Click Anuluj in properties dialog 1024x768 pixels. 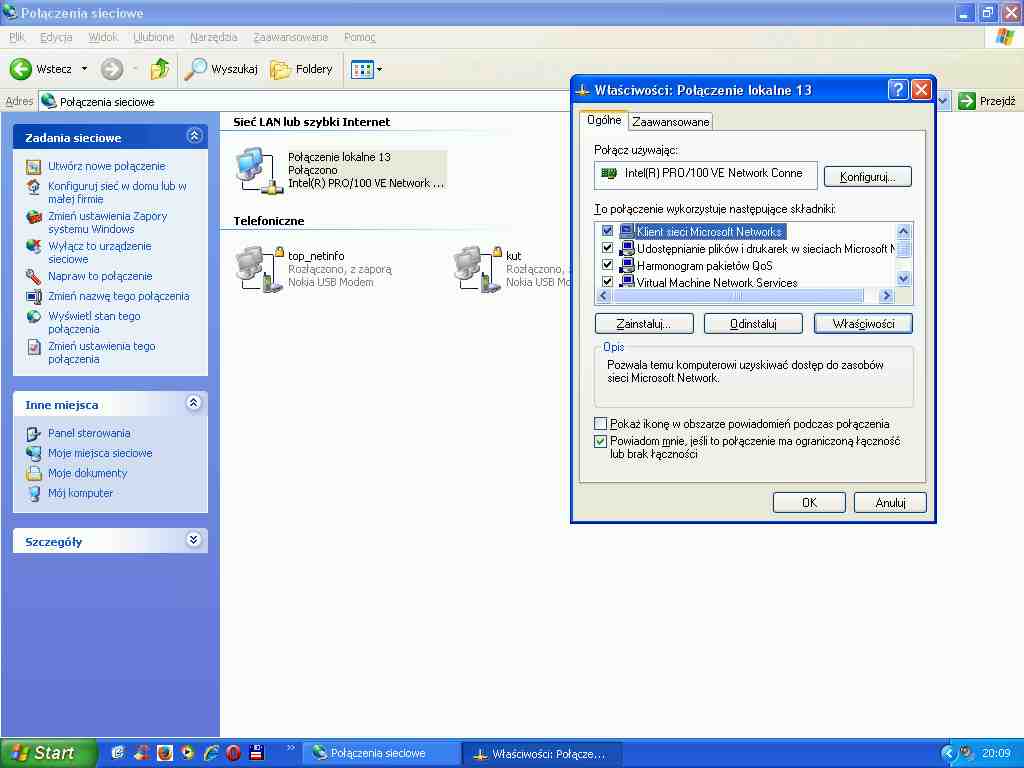pyautogui.click(x=890, y=502)
